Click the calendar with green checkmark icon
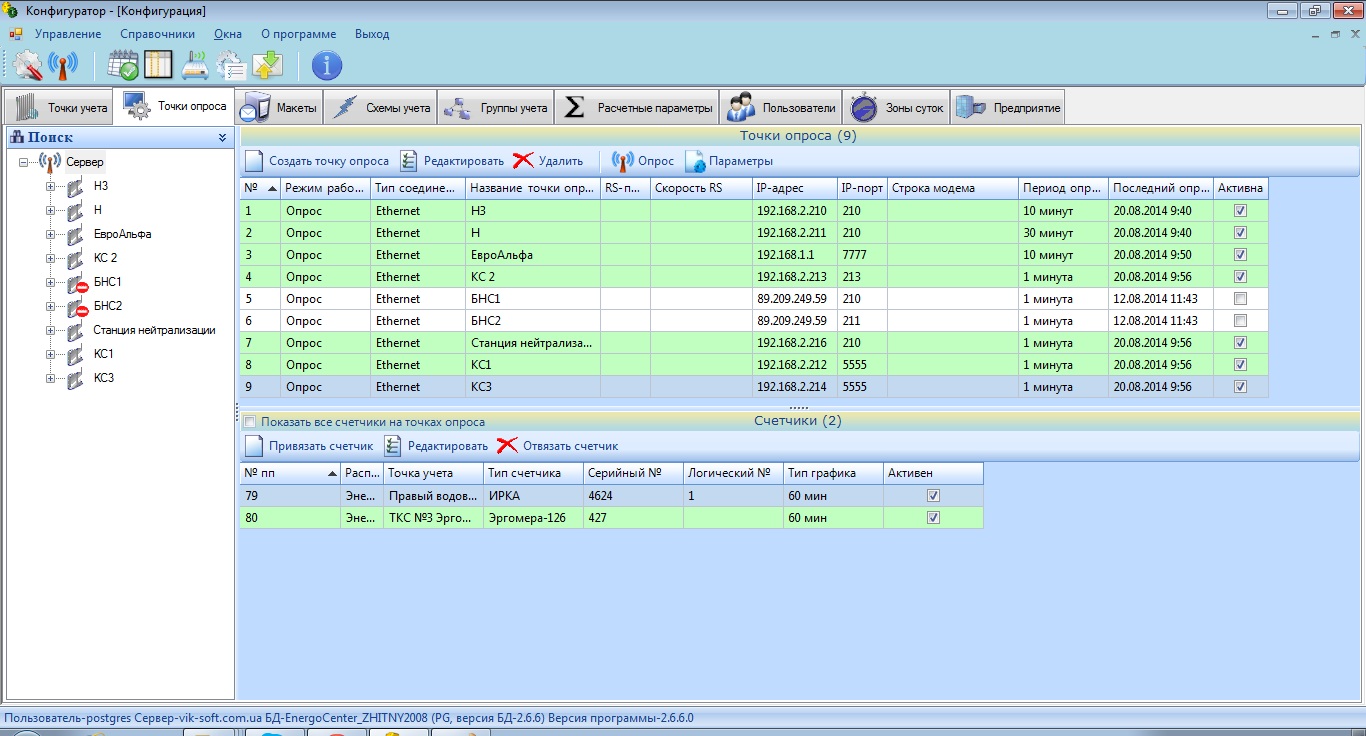Image resolution: width=1366 pixels, height=736 pixels. [x=124, y=66]
